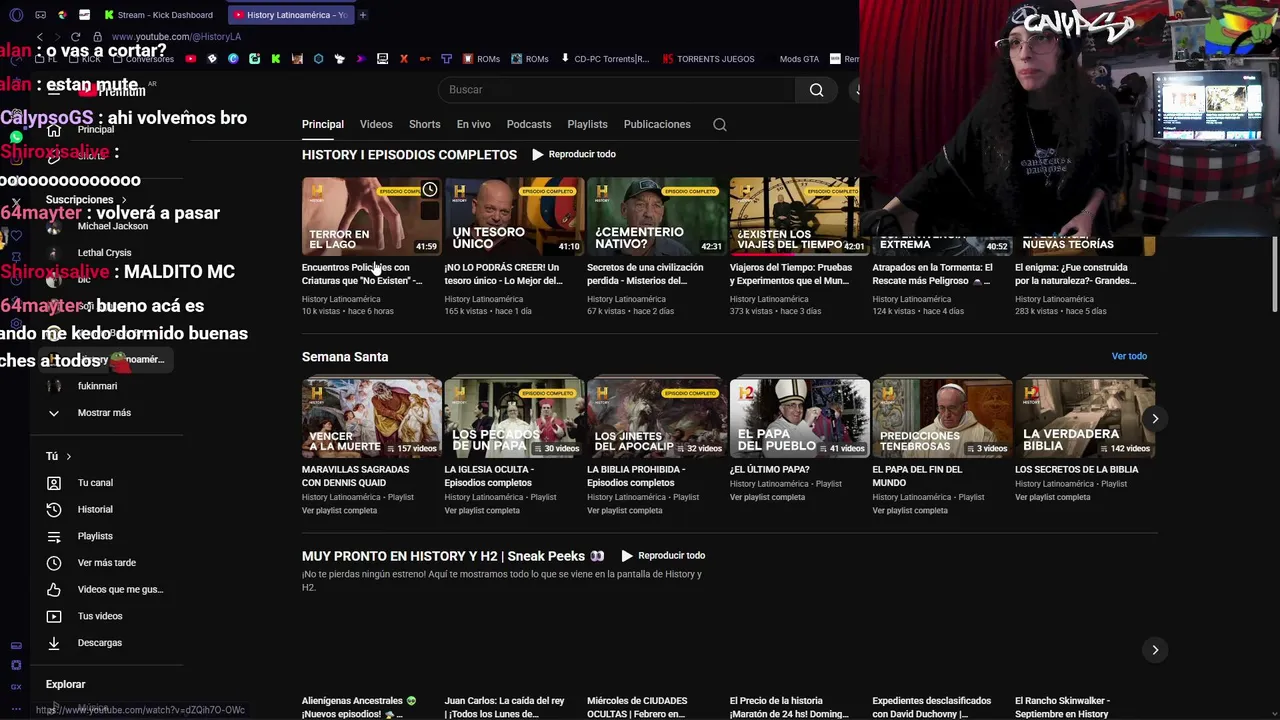Open Michael Jackson subscription channel
Image resolution: width=1280 pixels, height=720 pixels.
coord(113,226)
